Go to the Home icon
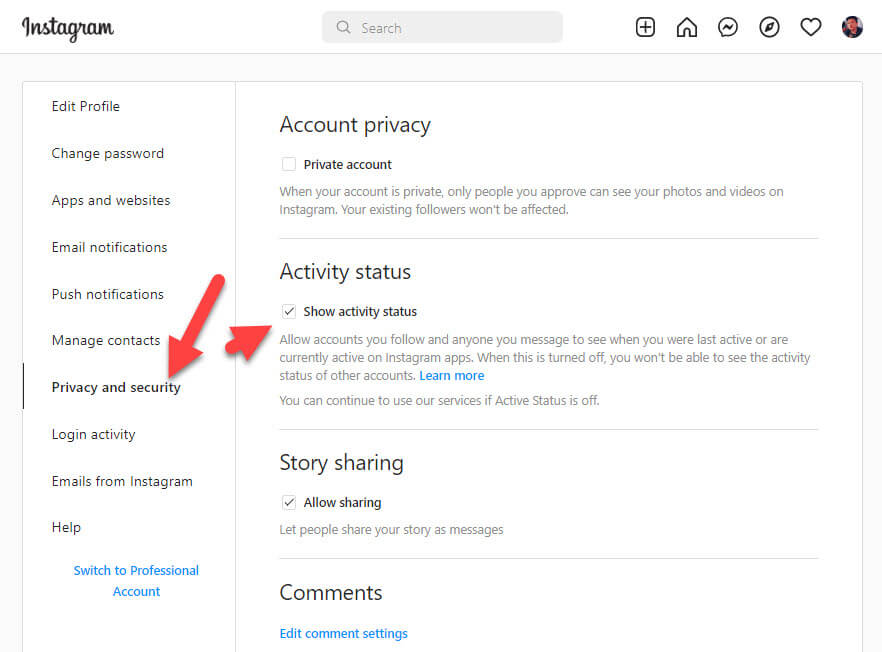The height and width of the screenshot is (652, 882). (x=687, y=28)
